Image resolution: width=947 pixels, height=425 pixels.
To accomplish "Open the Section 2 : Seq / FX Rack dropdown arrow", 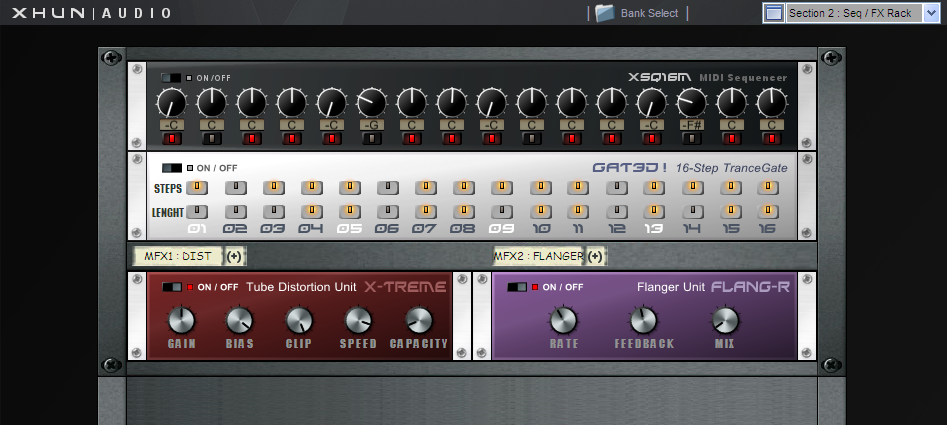I will [x=931, y=13].
